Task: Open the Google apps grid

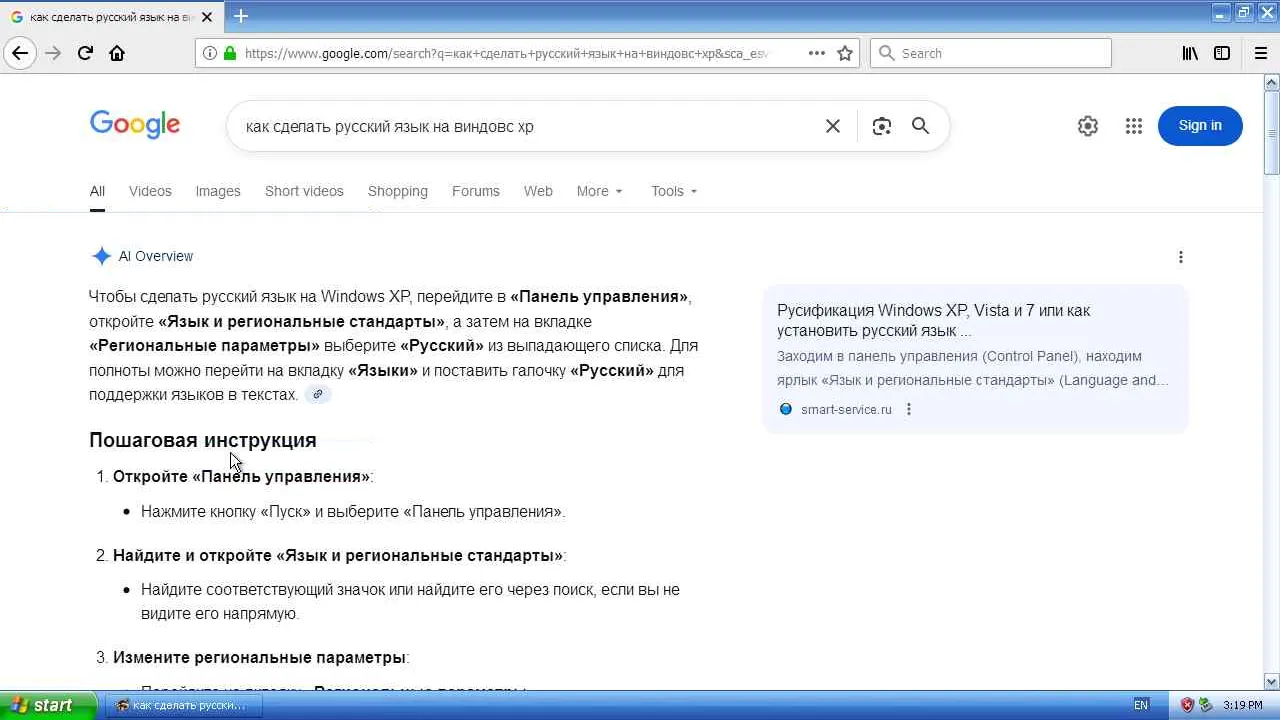Action: click(1133, 126)
